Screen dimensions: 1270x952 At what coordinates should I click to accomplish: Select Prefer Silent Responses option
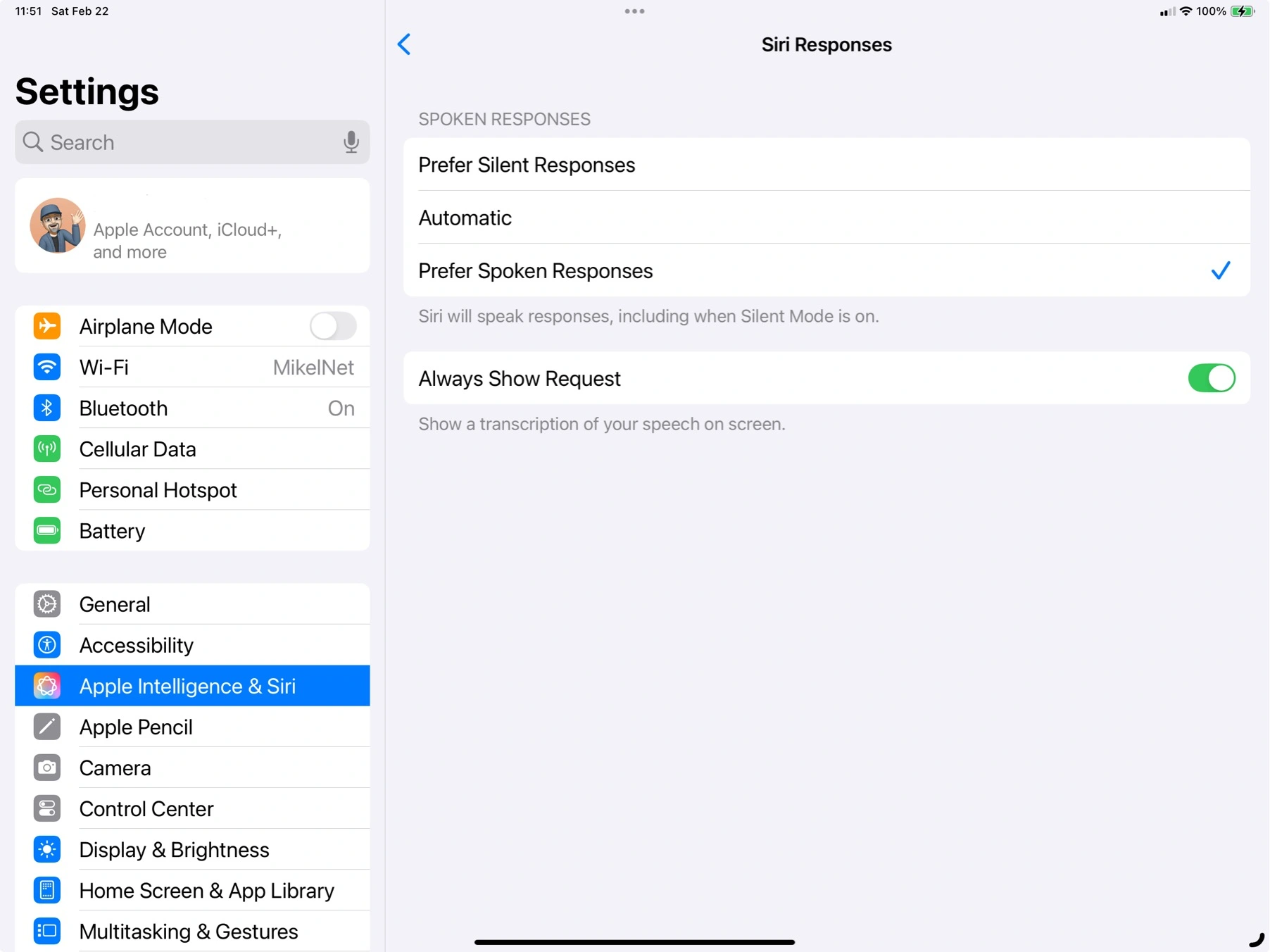tap(826, 165)
